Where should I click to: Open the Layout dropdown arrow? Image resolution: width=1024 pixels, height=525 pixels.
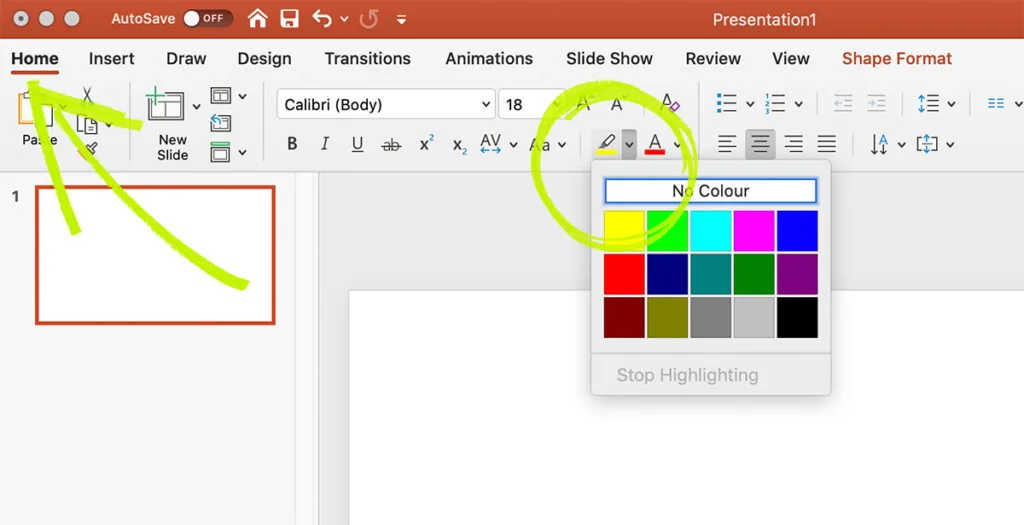click(x=242, y=97)
